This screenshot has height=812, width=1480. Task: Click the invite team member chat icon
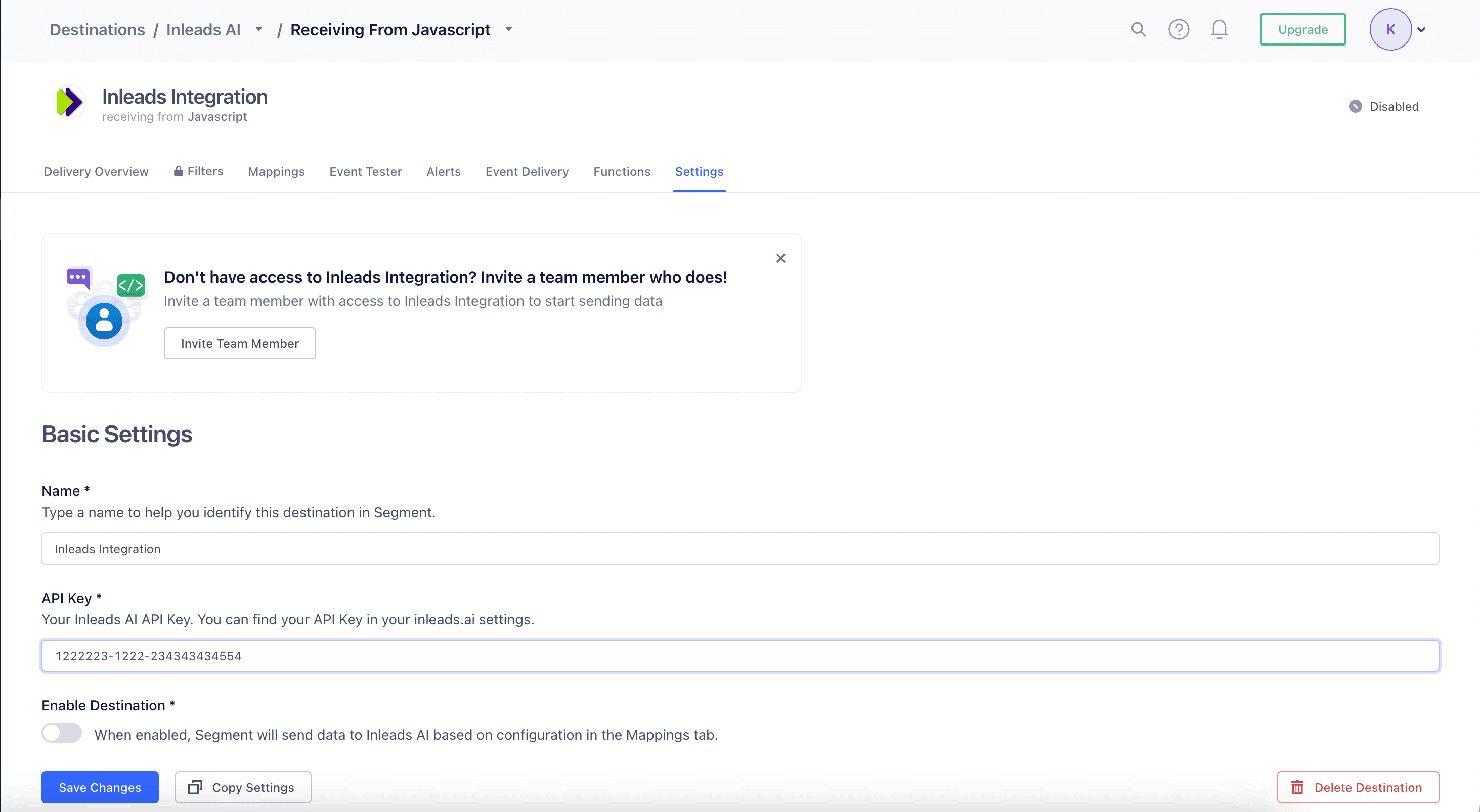79,278
